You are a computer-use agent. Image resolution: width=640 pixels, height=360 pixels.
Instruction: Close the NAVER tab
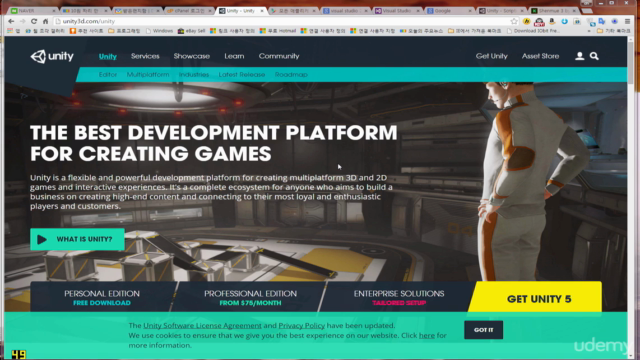[53, 11]
